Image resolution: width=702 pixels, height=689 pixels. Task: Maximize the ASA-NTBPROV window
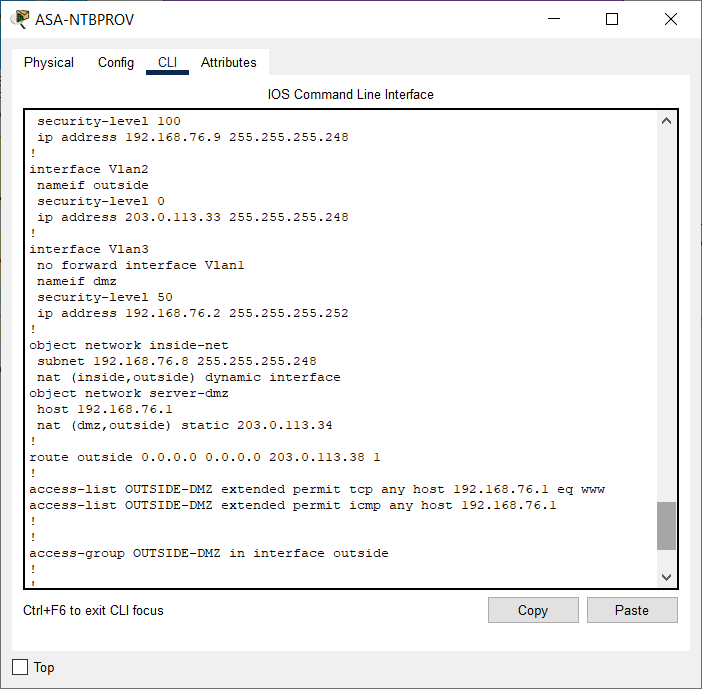tap(612, 19)
